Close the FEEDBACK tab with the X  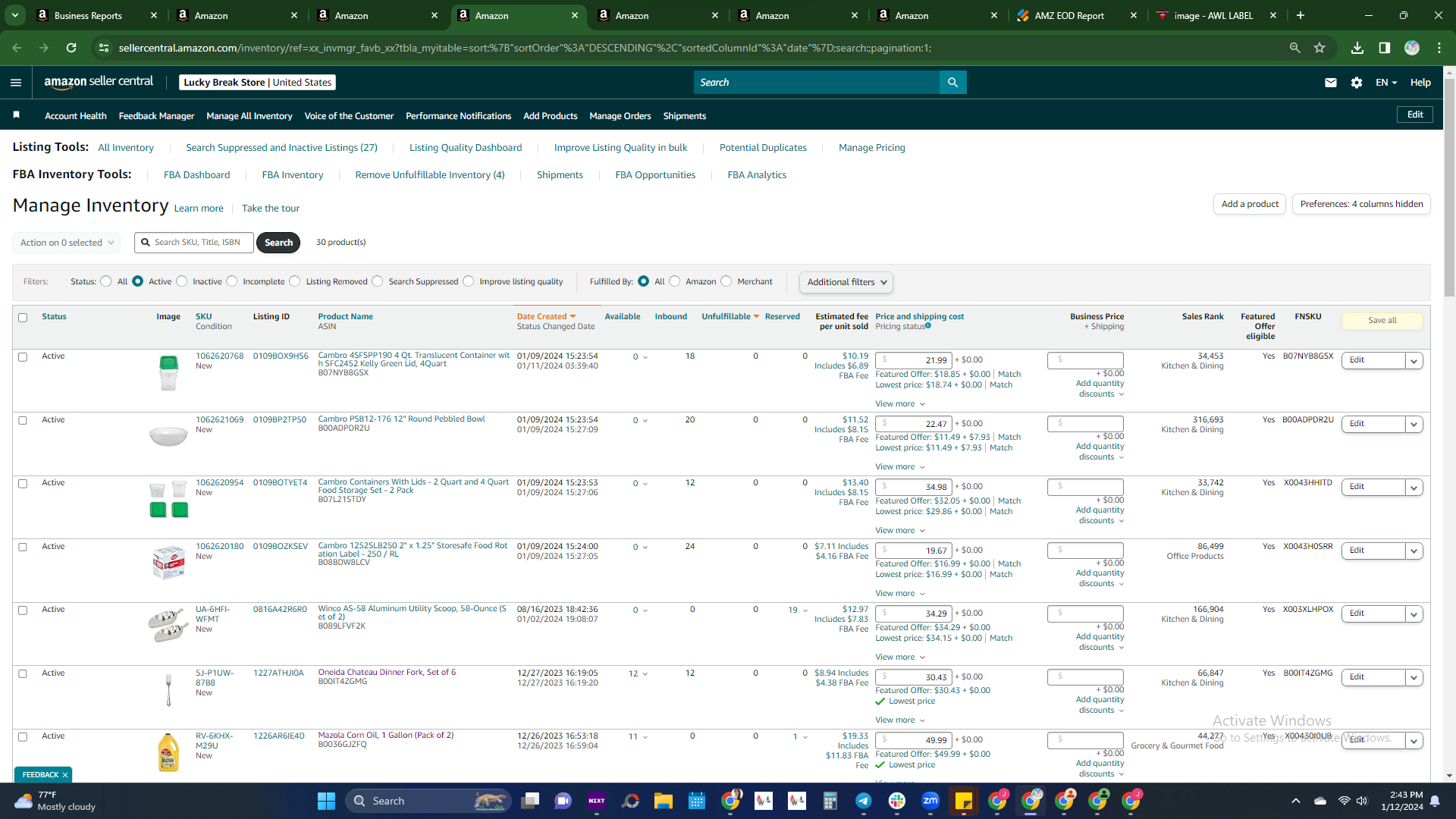pos(65,775)
